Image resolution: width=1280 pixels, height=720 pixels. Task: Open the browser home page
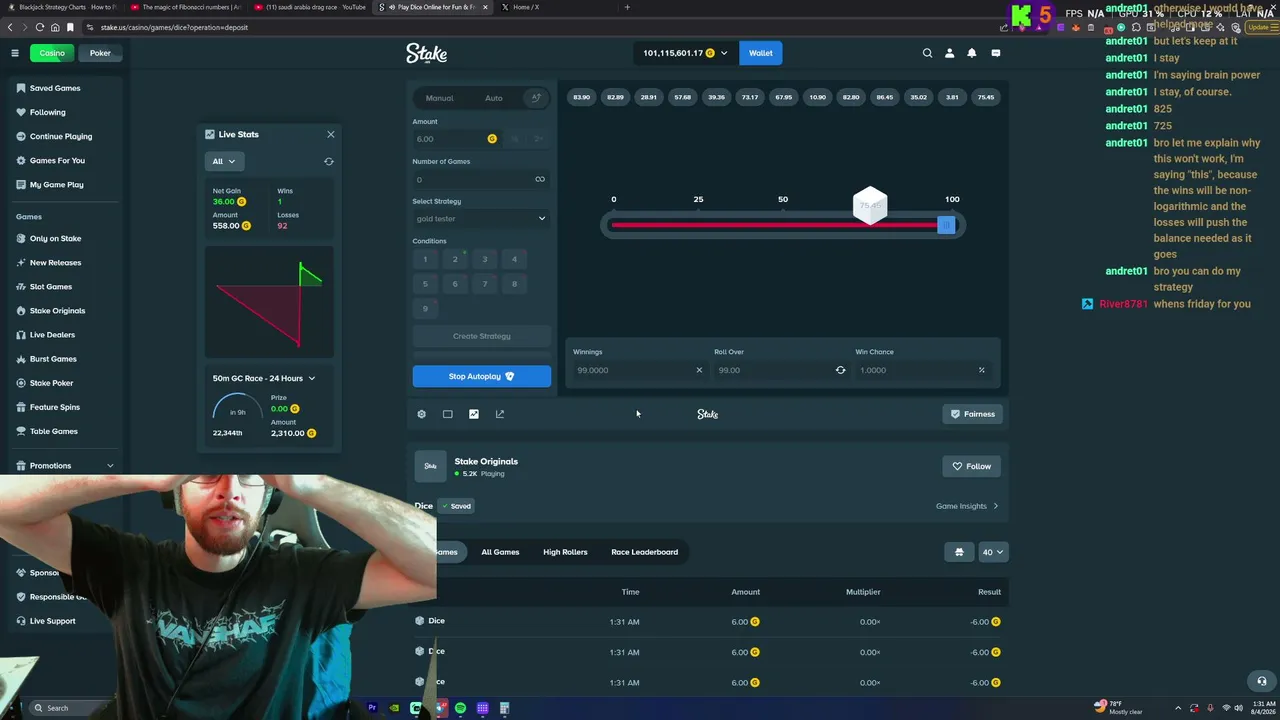[x=55, y=27]
